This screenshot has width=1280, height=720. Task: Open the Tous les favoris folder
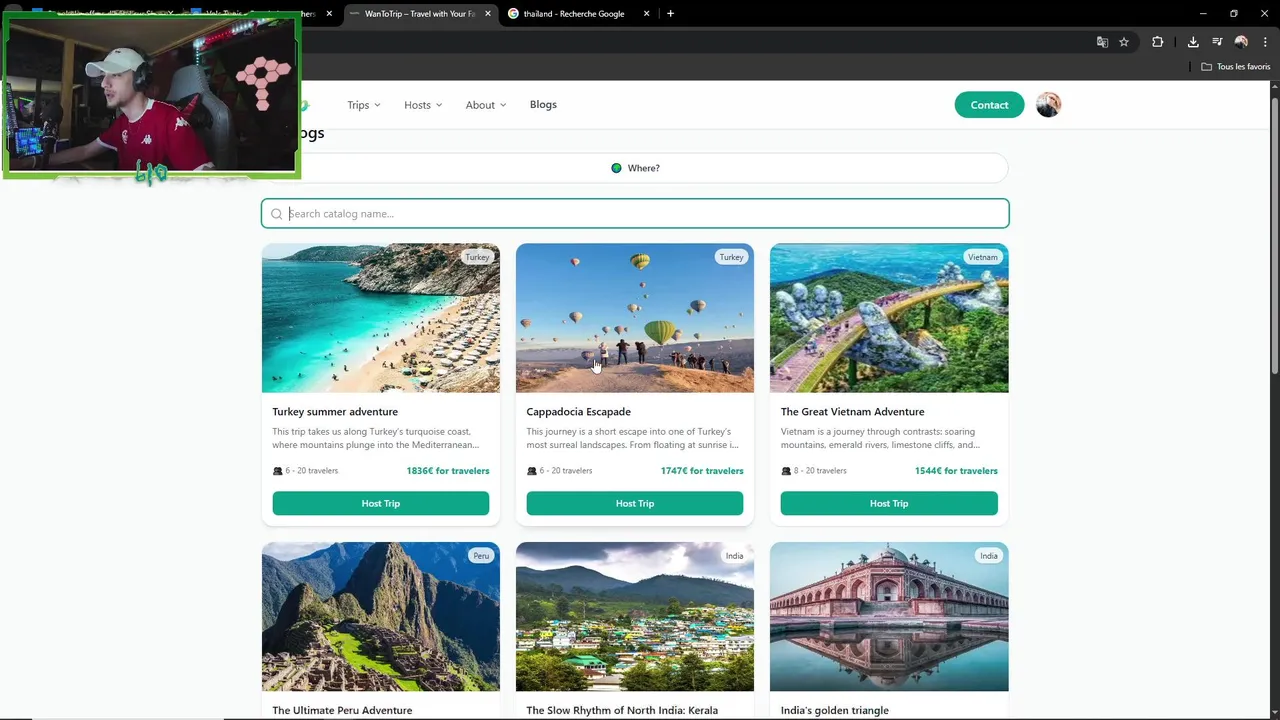coord(1236,67)
